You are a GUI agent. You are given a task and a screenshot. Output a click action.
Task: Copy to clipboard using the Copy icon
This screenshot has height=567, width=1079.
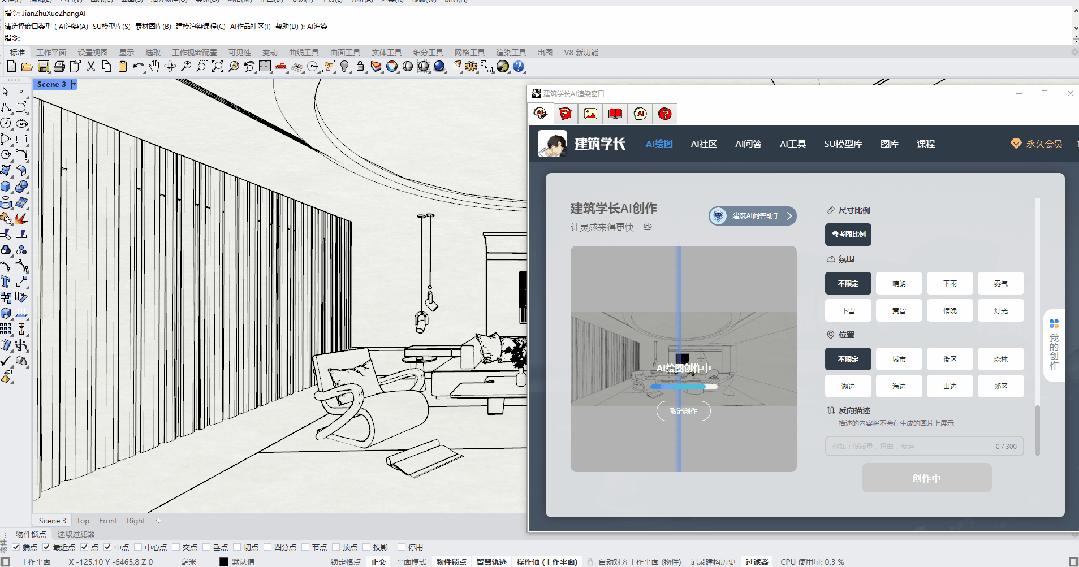pos(107,66)
